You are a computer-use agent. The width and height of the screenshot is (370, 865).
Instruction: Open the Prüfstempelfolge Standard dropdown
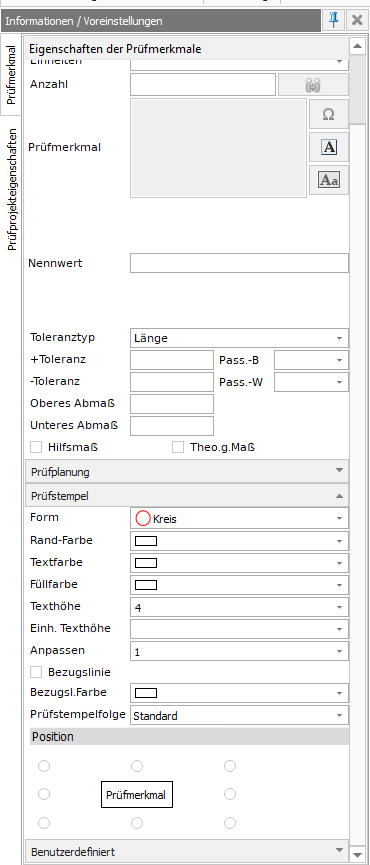click(x=239, y=716)
